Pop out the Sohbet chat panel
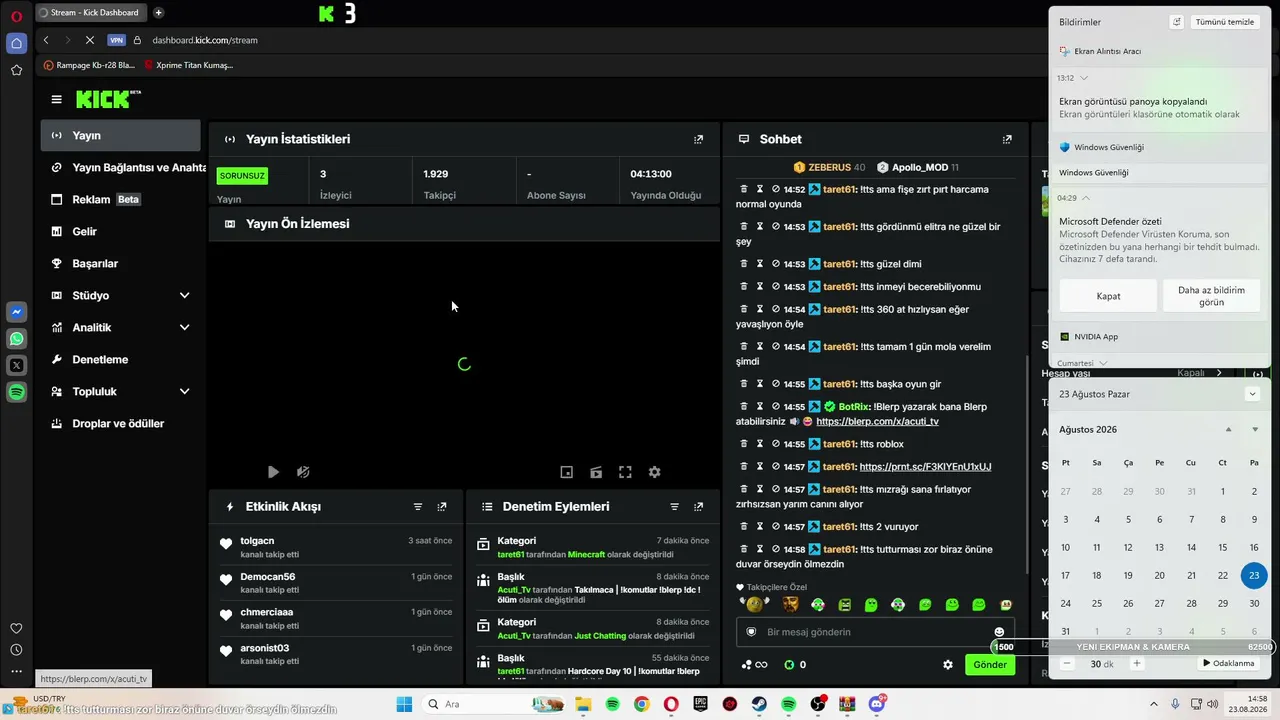The width and height of the screenshot is (1280, 720). pos(1007,139)
